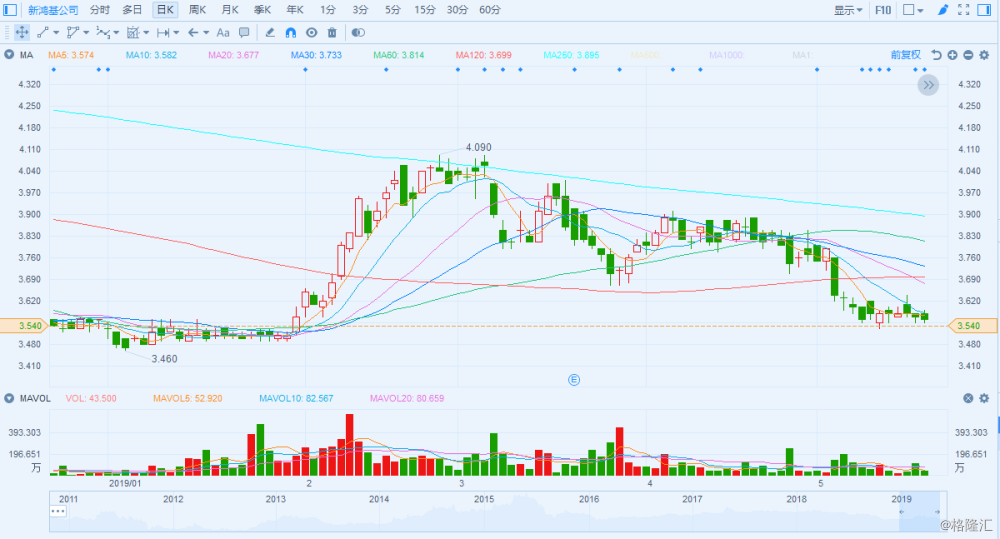The height and width of the screenshot is (539, 1000).
Task: Select the Aa text annotation tool
Action: click(223, 33)
